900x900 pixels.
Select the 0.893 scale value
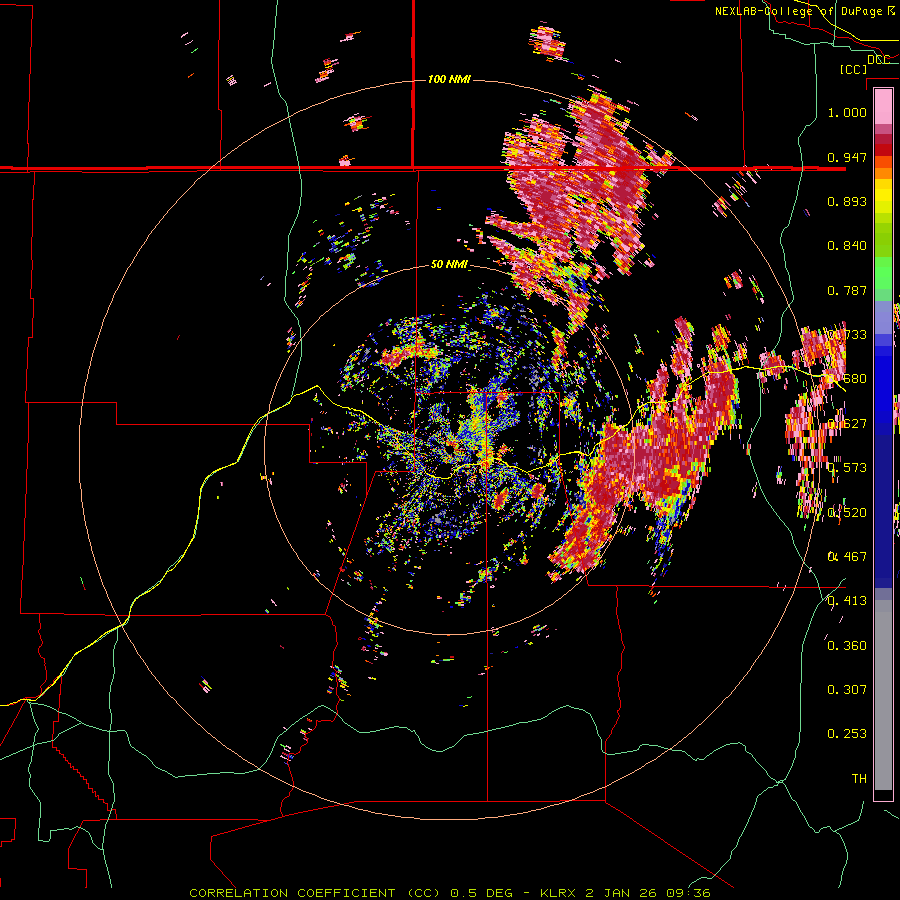[x=847, y=201]
